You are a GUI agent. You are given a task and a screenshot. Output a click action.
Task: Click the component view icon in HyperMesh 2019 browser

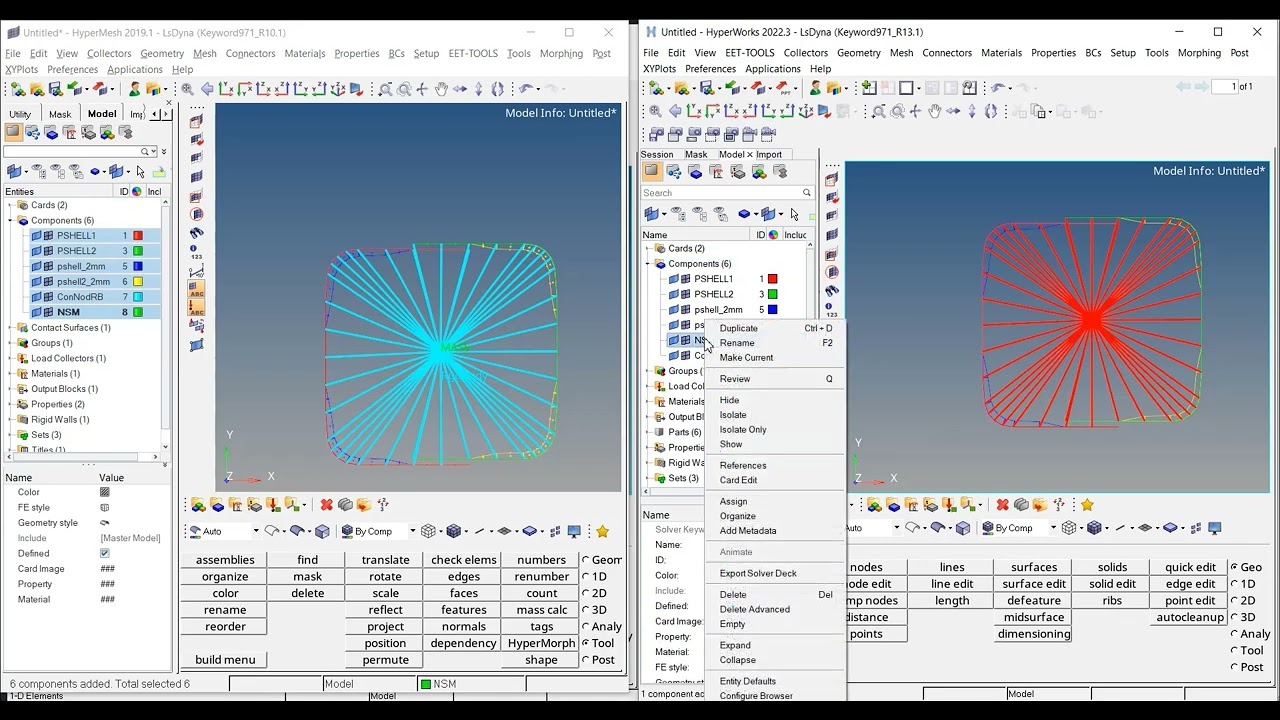click(52, 133)
